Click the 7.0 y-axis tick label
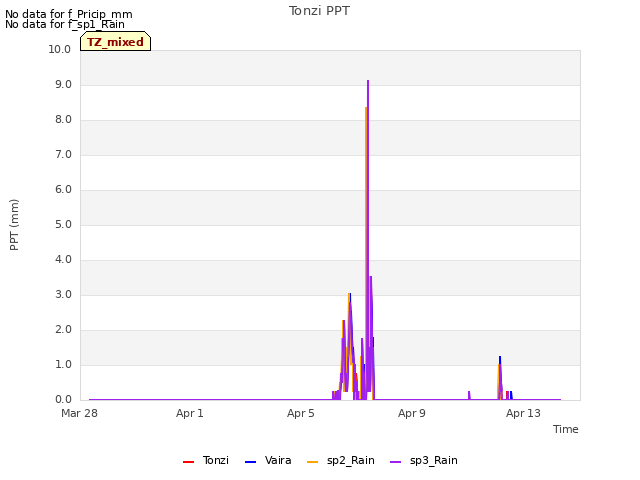The width and height of the screenshot is (640, 480). [x=63, y=155]
